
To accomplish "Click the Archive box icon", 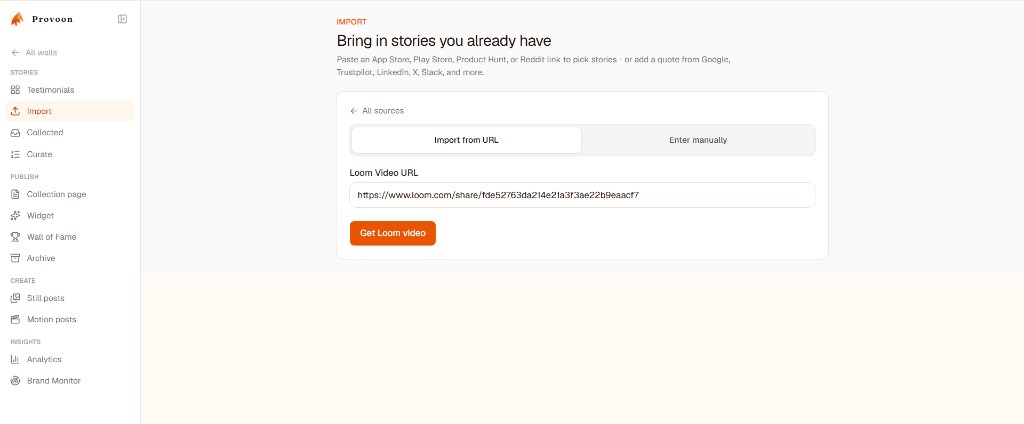I will [x=16, y=258].
